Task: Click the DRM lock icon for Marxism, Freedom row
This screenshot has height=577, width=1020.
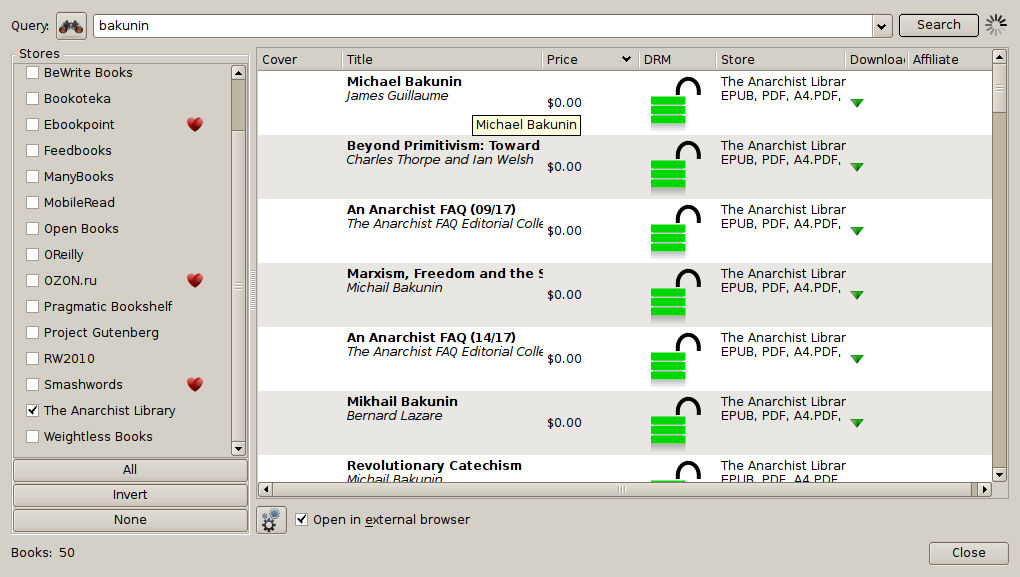Action: coord(675,293)
